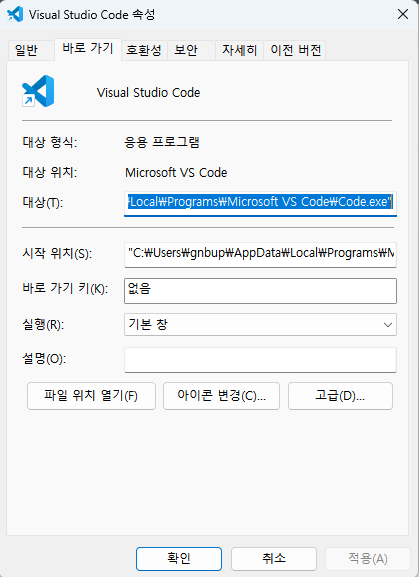This screenshot has height=577, width=419.
Task: Click the 'Visual Studio Code 속성' window title
Action: point(92,15)
